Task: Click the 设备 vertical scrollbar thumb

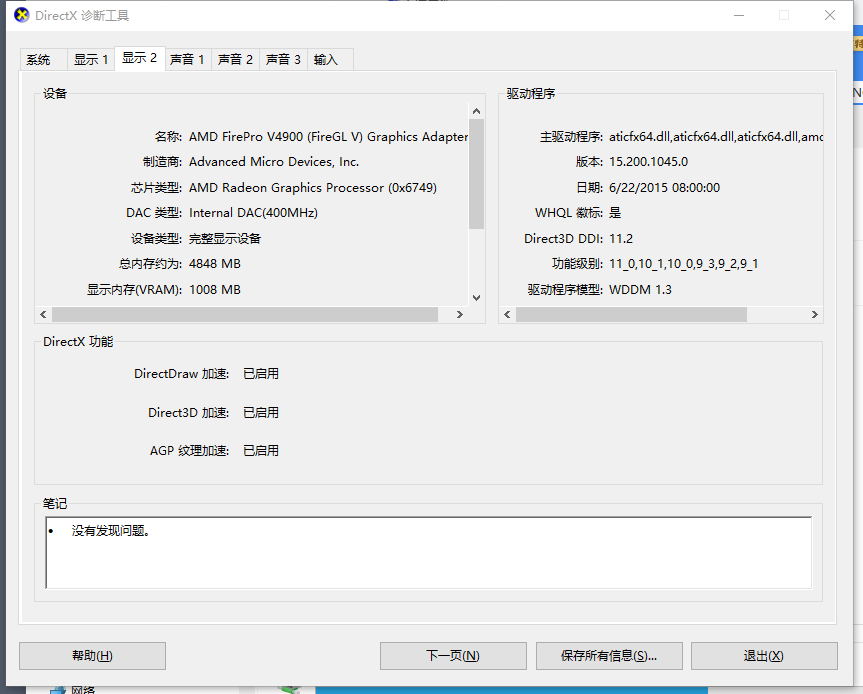Action: [477, 173]
